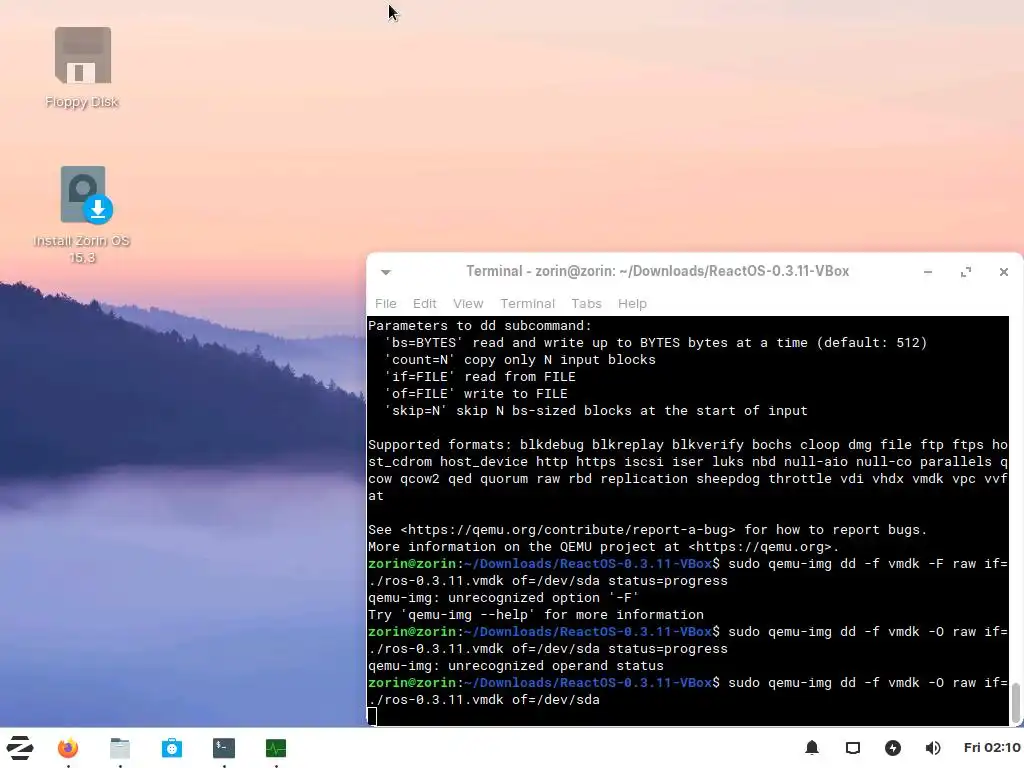Click the terminal scrollbar handle
Image resolution: width=1024 pixels, height=768 pixels.
tap(1016, 703)
